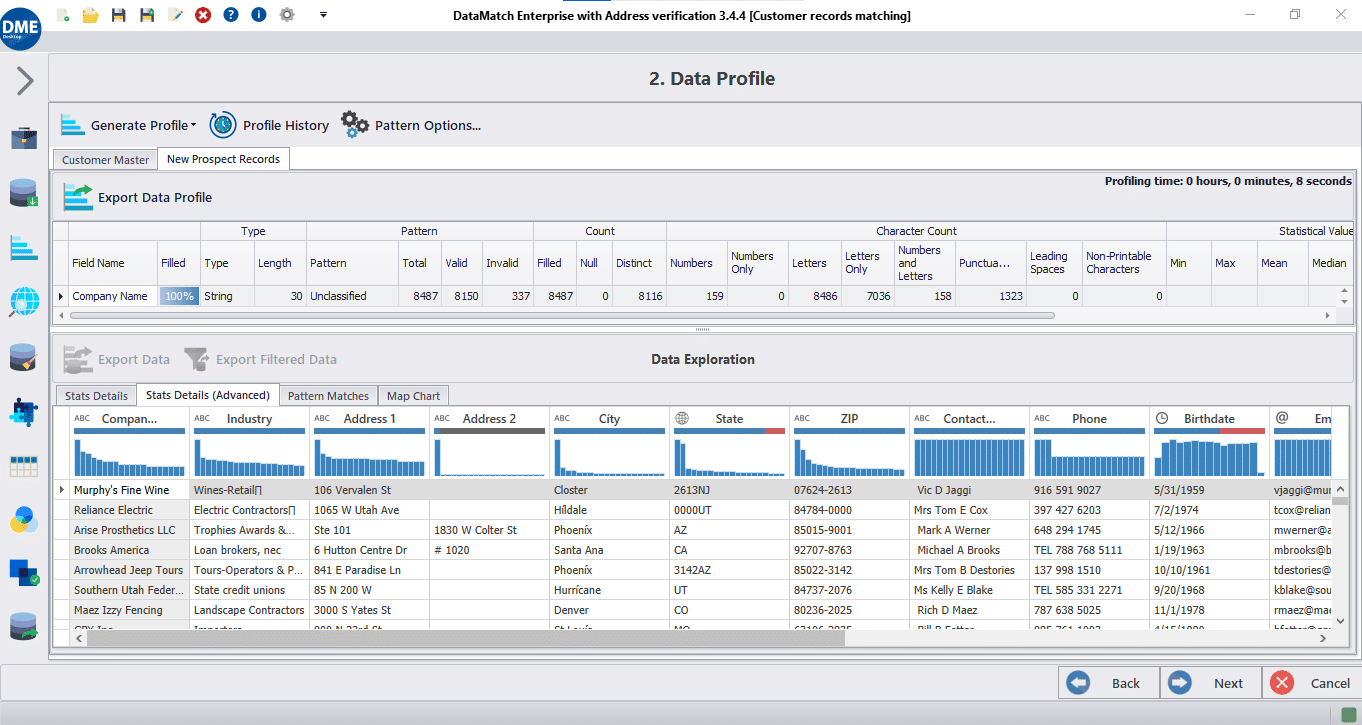Click the Back button
The width and height of the screenshot is (1362, 725).
click(1108, 682)
